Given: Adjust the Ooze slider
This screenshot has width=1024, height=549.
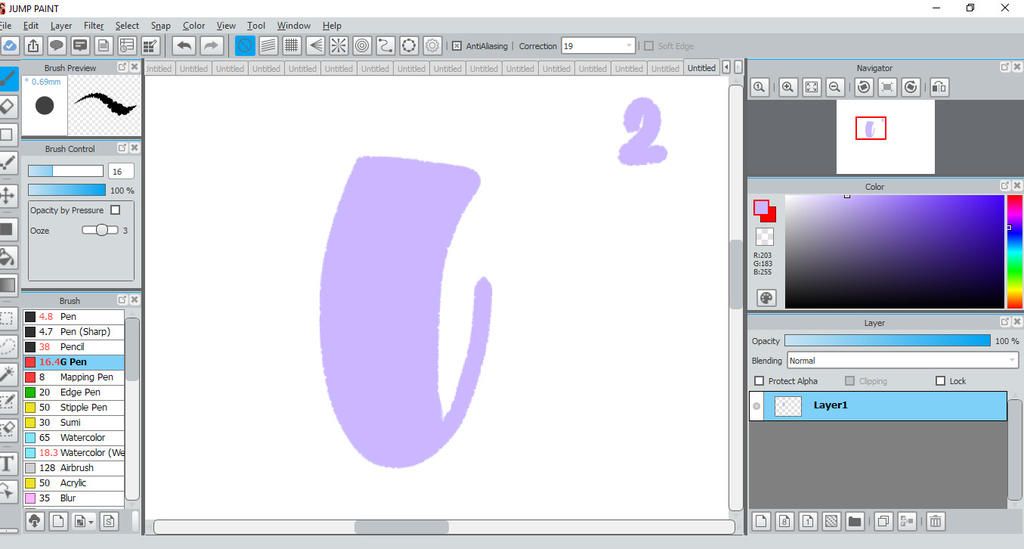Looking at the screenshot, I should click(100, 230).
